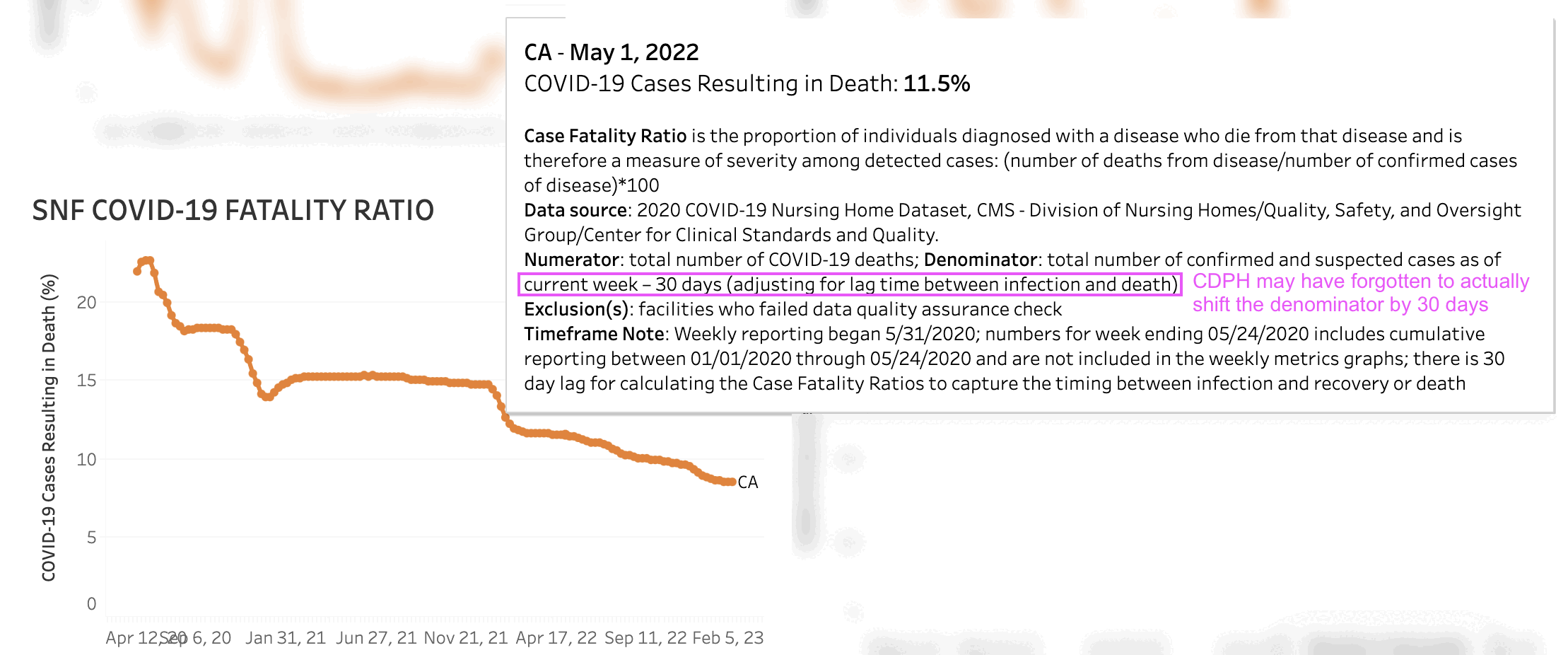The width and height of the screenshot is (1568, 655).
Task: Click the bold Case Fatality Ratio term
Action: [605, 136]
